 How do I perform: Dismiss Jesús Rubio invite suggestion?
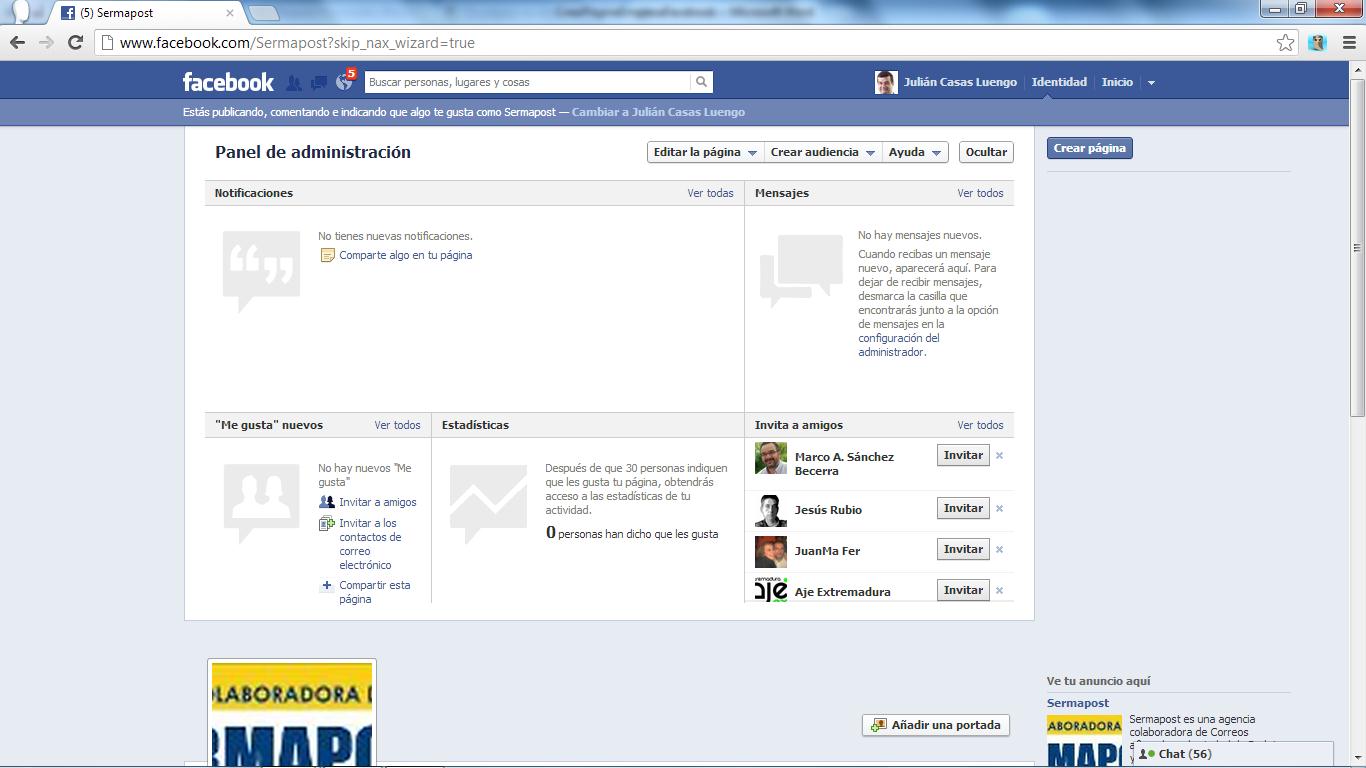point(999,509)
